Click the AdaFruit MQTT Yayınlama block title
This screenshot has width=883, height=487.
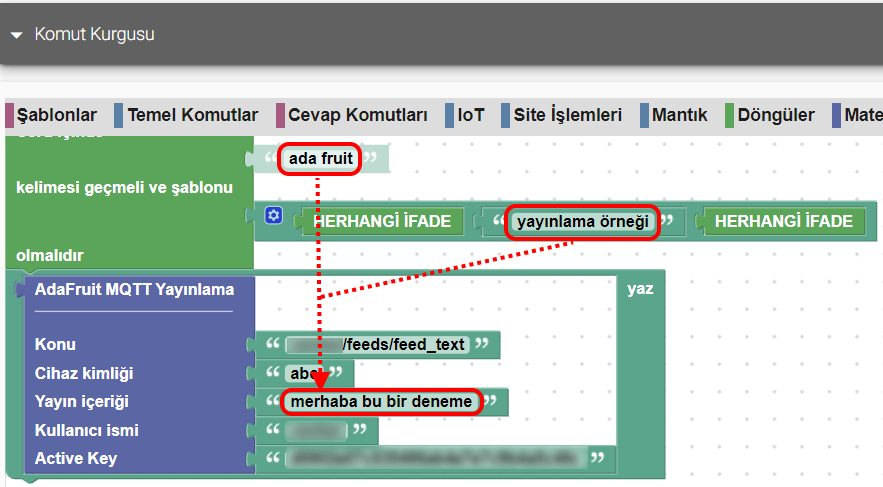pyautogui.click(x=134, y=290)
